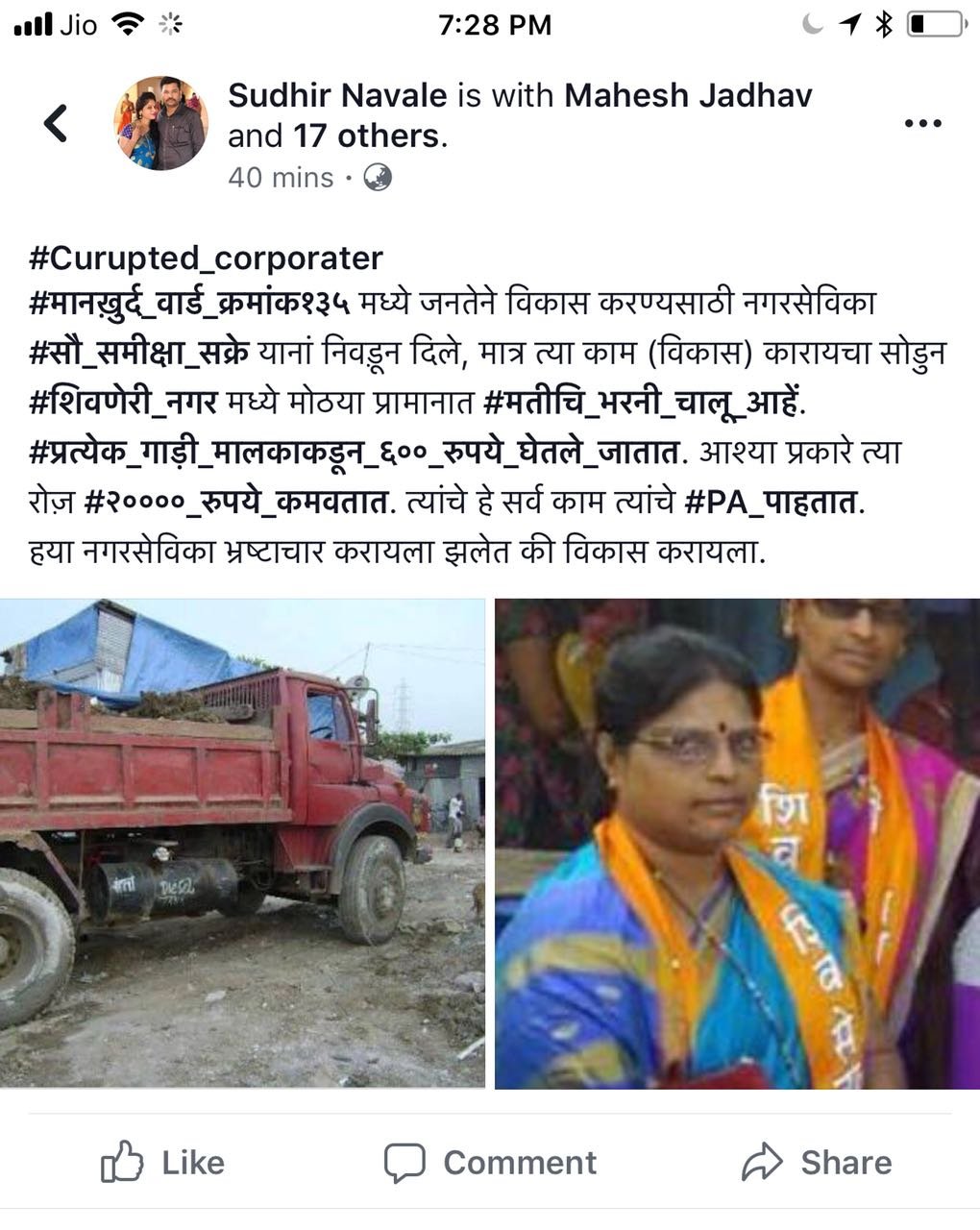Click the 40 mins timestamp
This screenshot has height=1230, width=980.
(281, 178)
